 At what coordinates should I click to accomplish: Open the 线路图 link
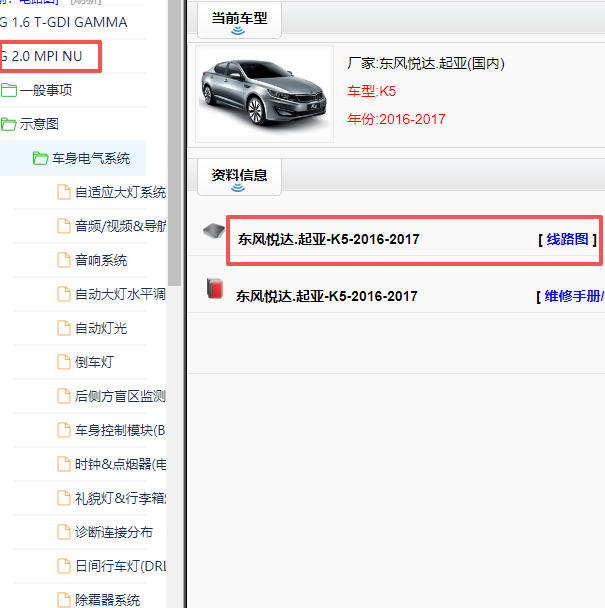[567, 239]
